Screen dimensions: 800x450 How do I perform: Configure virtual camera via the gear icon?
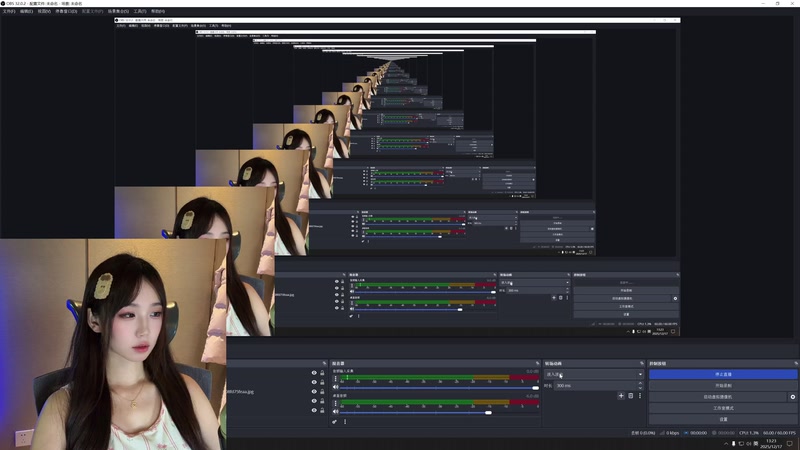(792, 396)
